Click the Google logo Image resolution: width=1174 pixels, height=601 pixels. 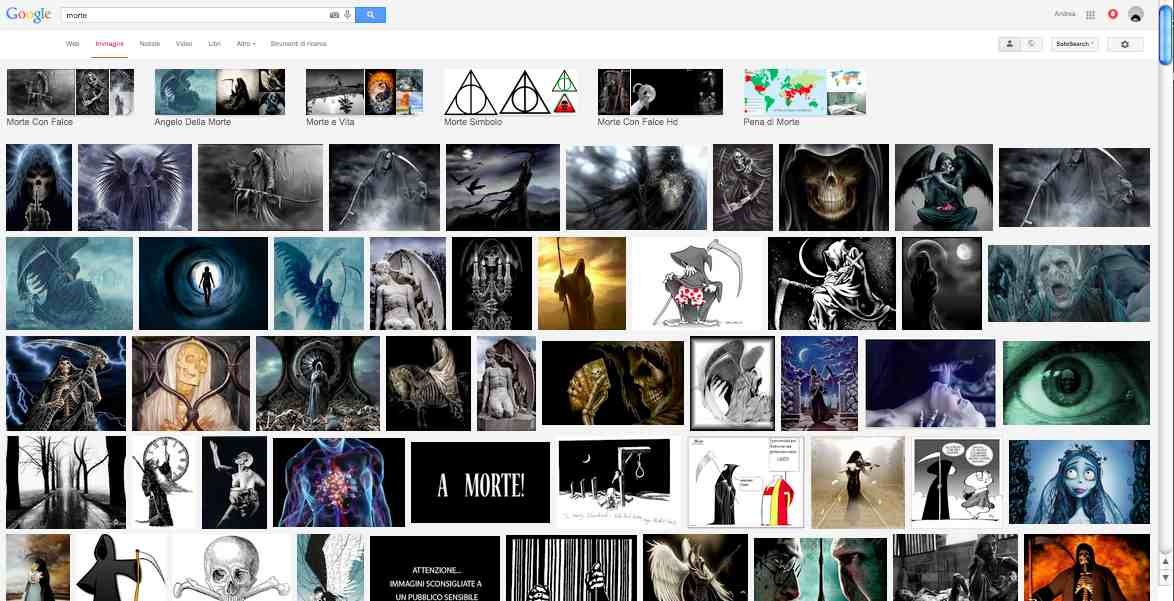pyautogui.click(x=28, y=15)
